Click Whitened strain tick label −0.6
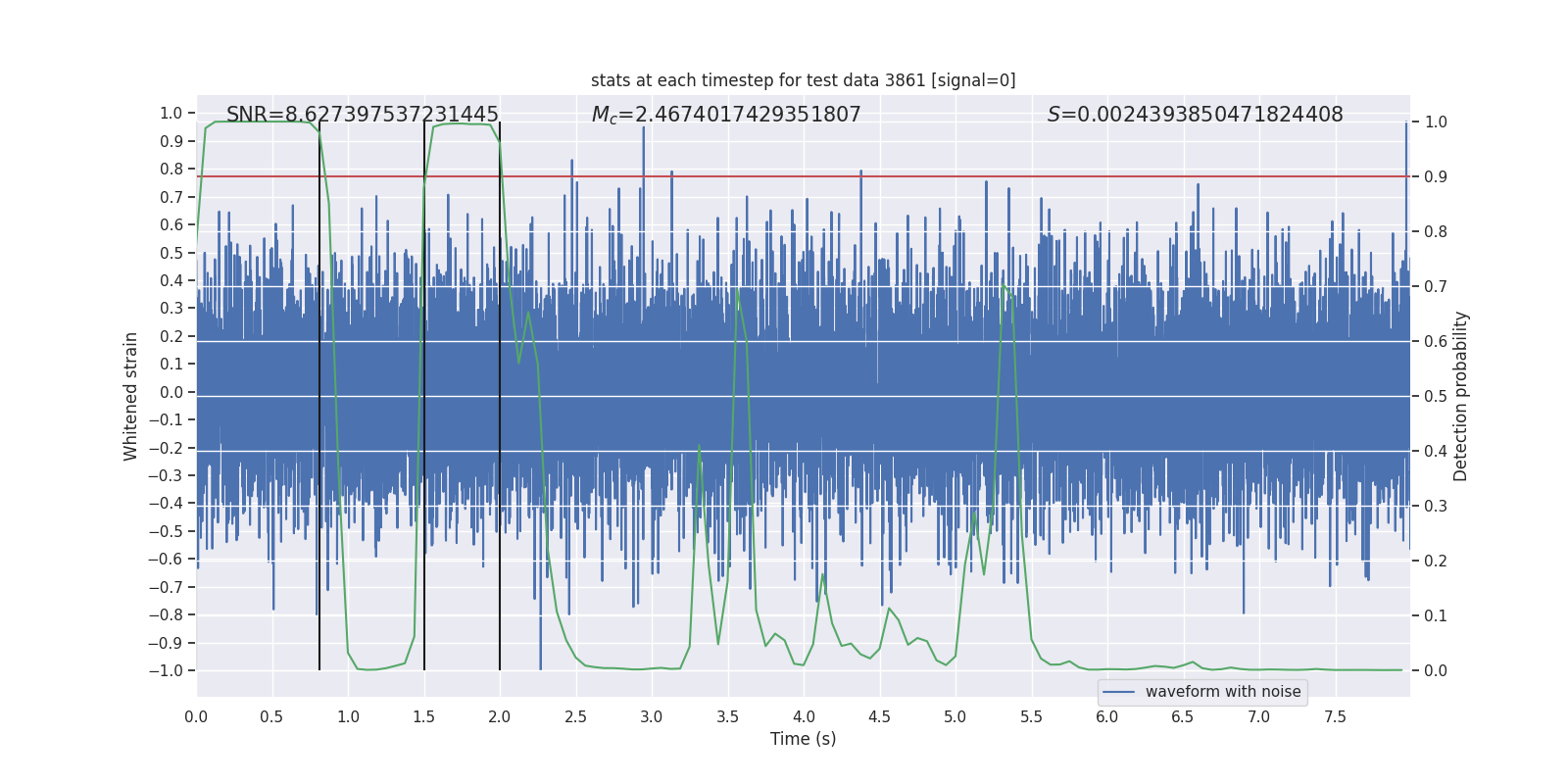 [x=166, y=560]
